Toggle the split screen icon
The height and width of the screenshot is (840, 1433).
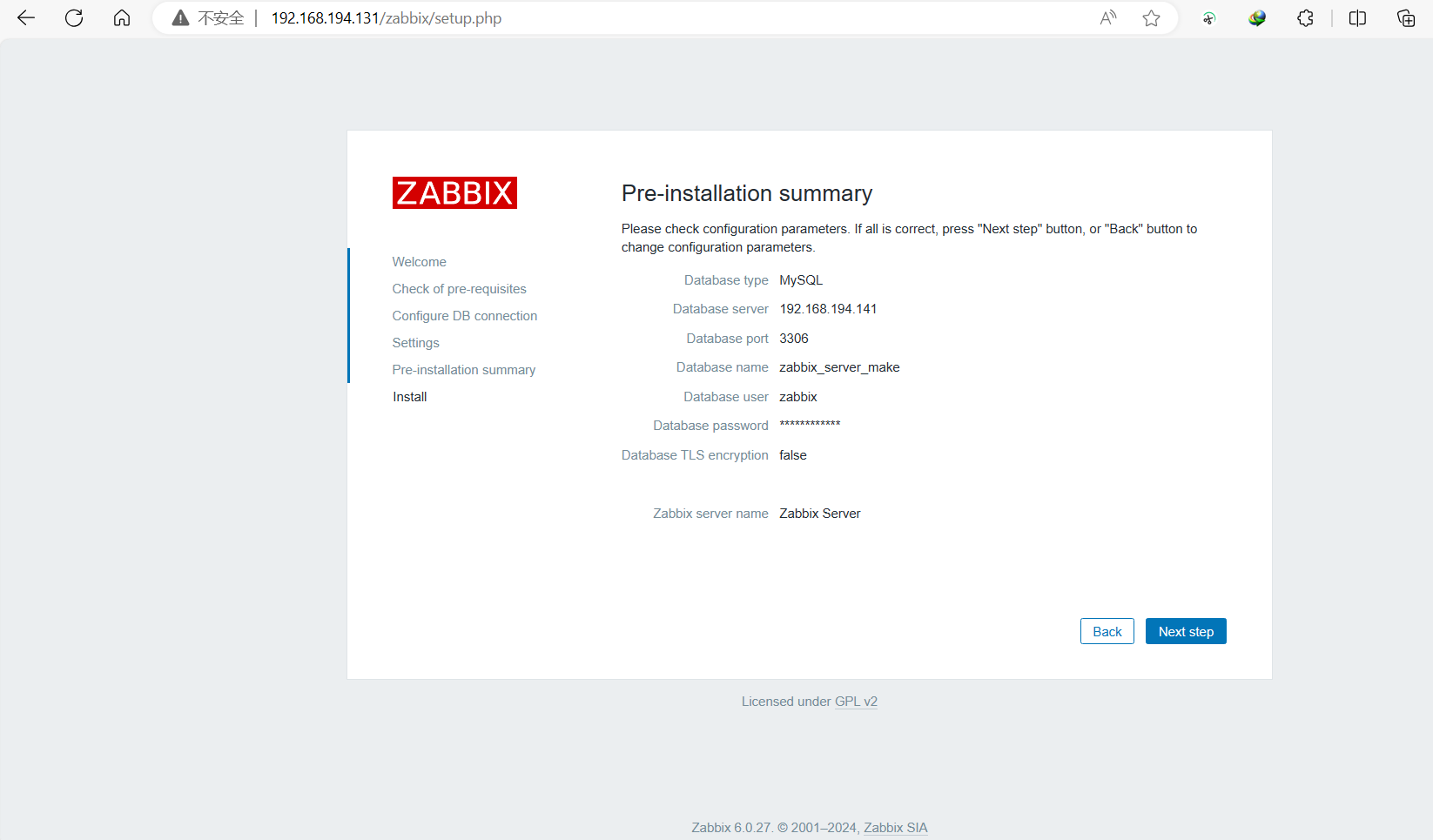pyautogui.click(x=1357, y=18)
